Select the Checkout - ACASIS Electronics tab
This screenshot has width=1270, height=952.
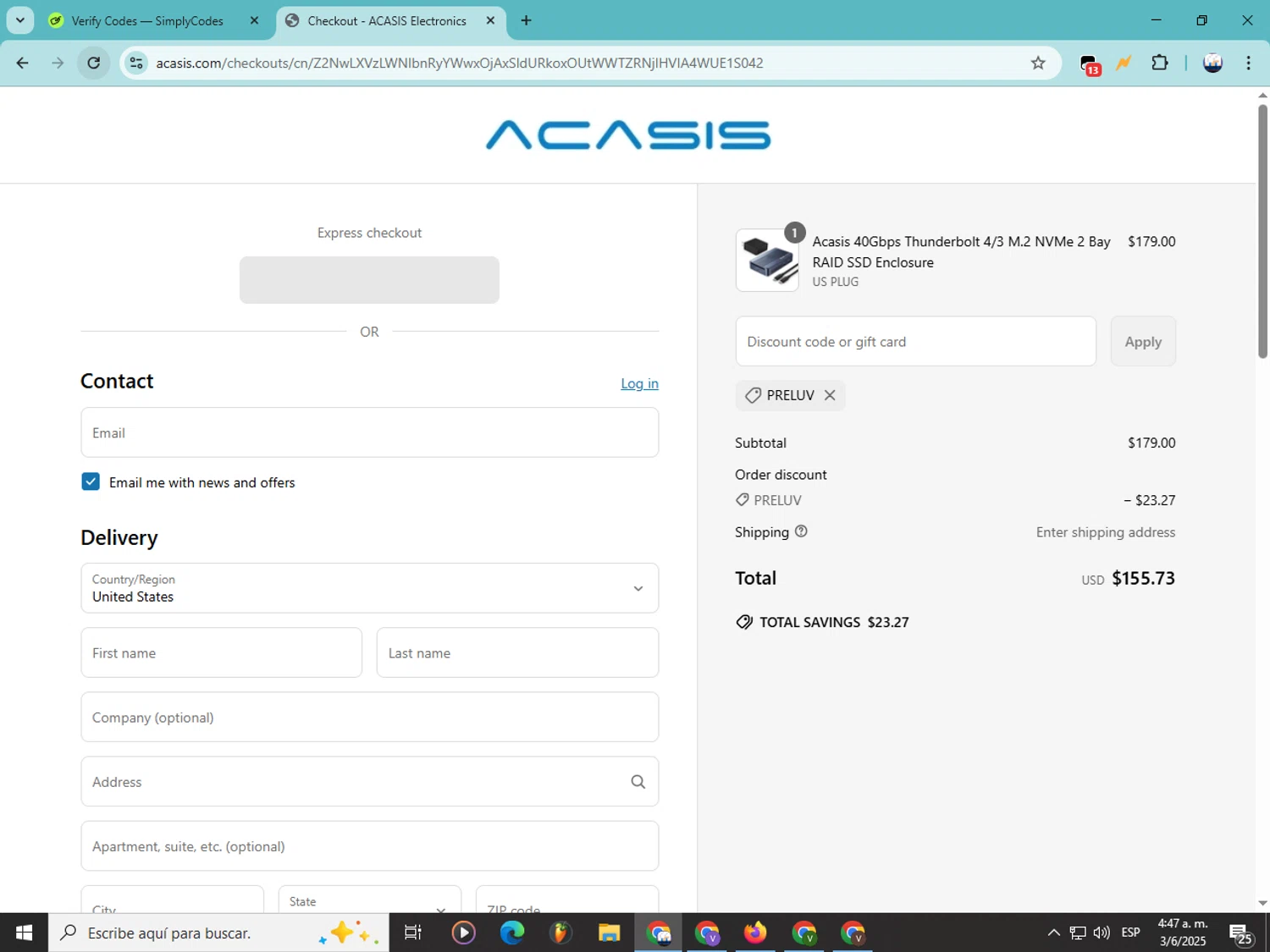[387, 21]
